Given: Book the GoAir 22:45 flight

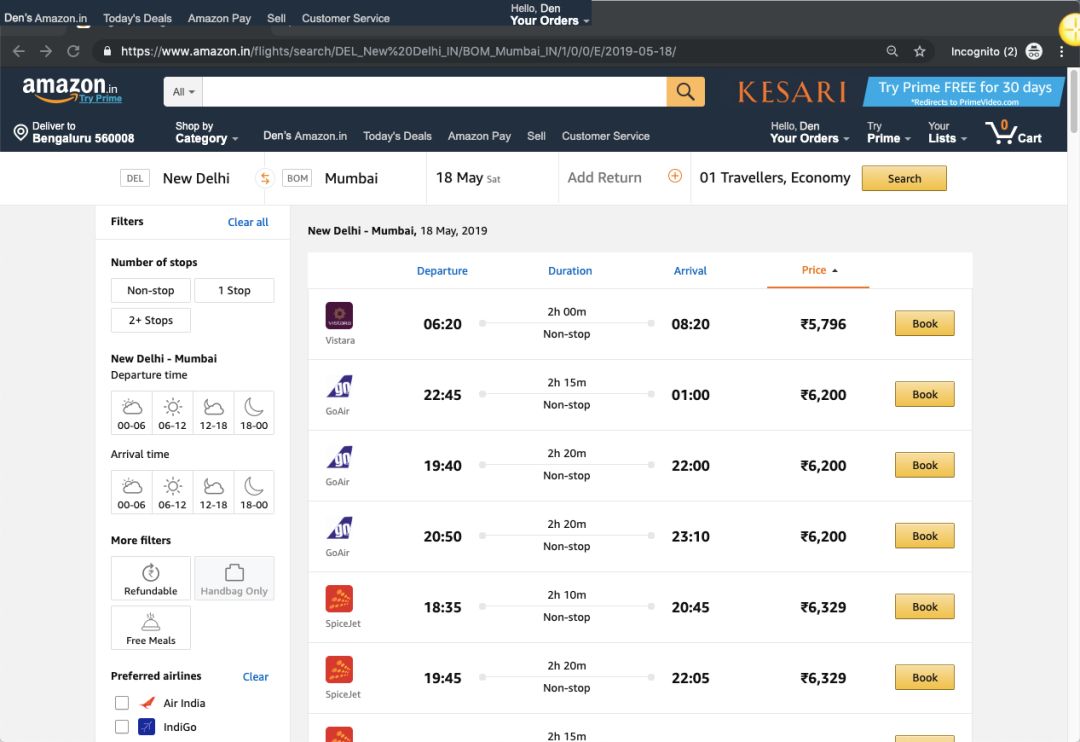Looking at the screenshot, I should tap(924, 394).
